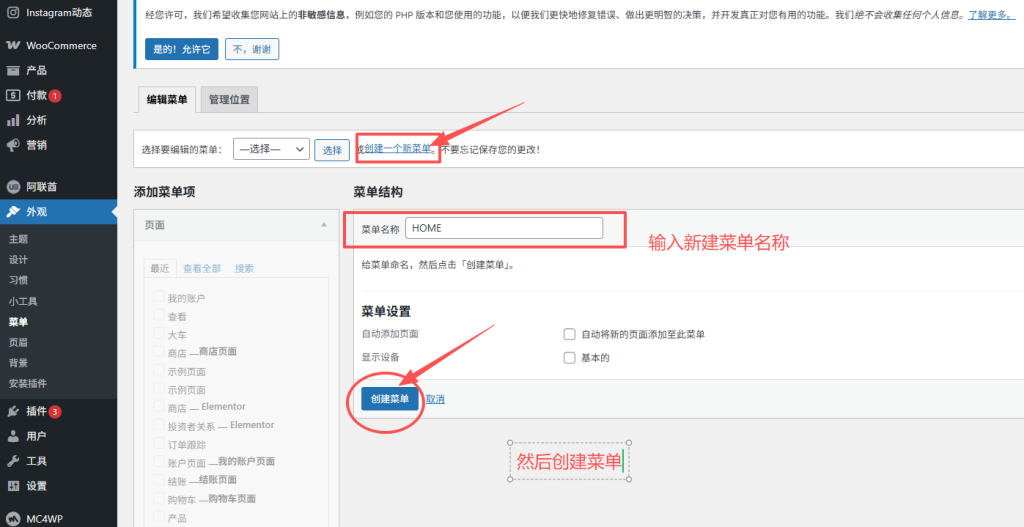The height and width of the screenshot is (527, 1024).
Task: Click the 插件 plug icon
Action: click(x=13, y=411)
